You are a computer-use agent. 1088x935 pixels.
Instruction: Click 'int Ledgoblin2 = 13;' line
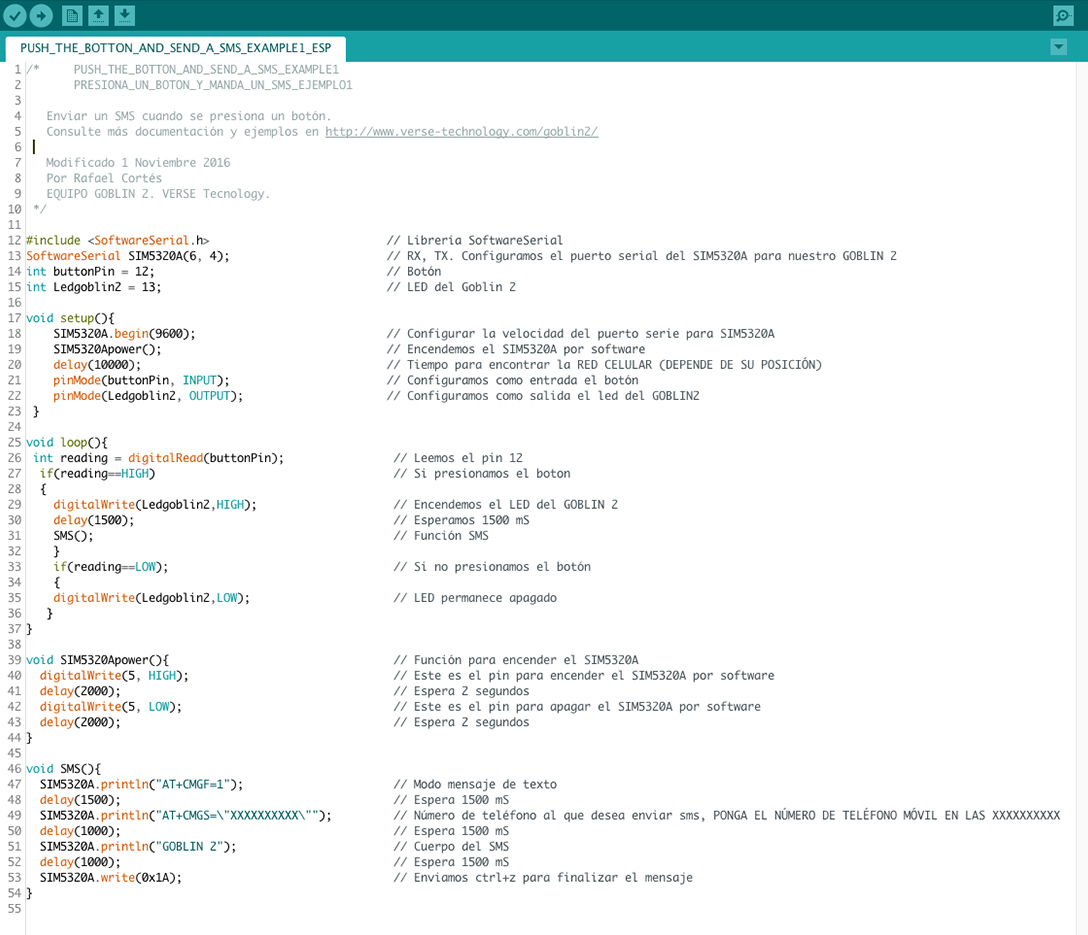pyautogui.click(x=94, y=287)
